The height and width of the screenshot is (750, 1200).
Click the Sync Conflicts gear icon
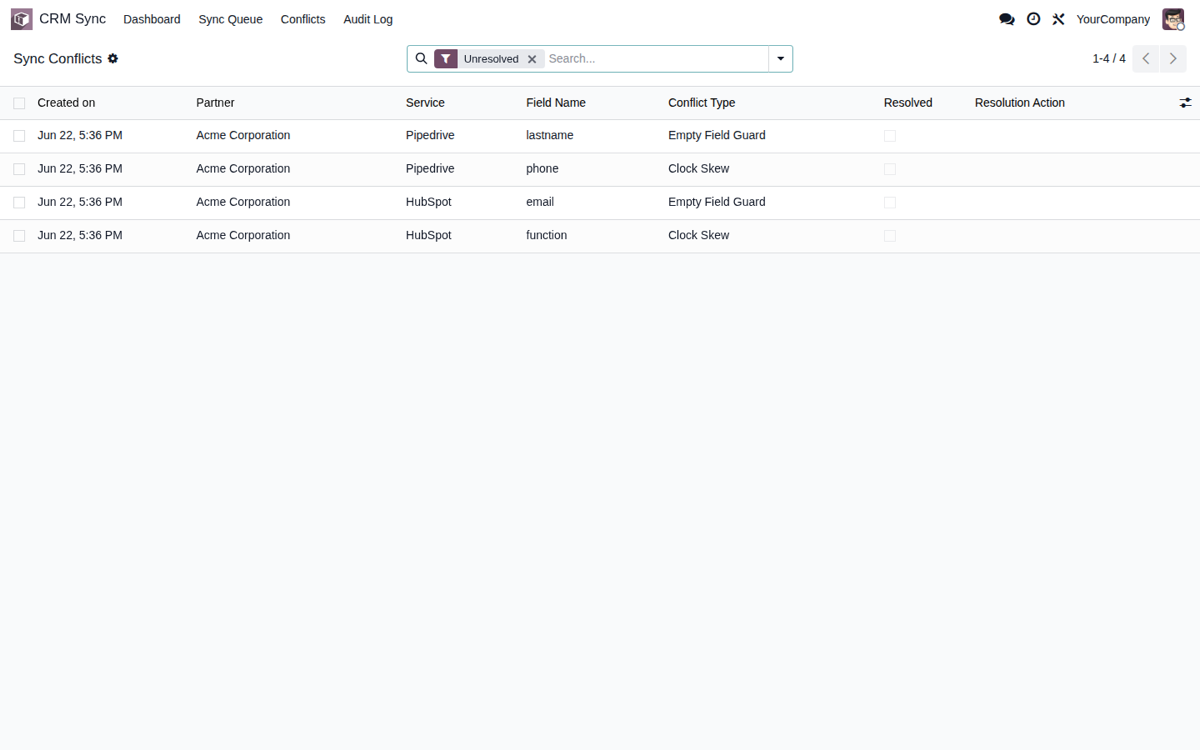[113, 59]
